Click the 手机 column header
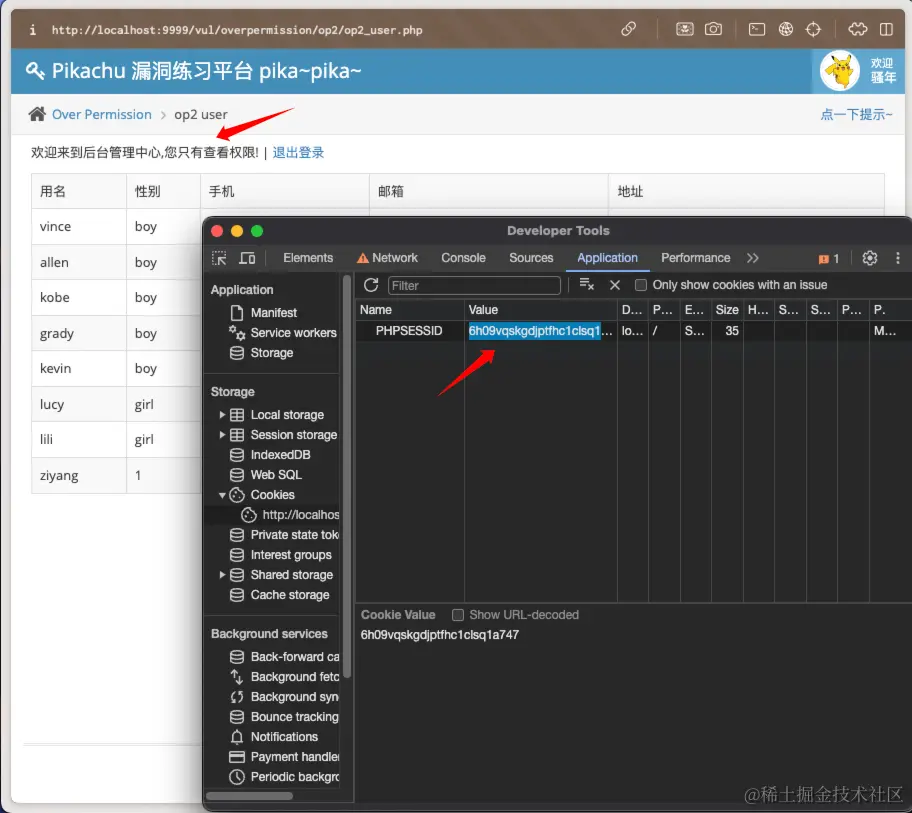This screenshot has height=813, width=912. (x=285, y=191)
